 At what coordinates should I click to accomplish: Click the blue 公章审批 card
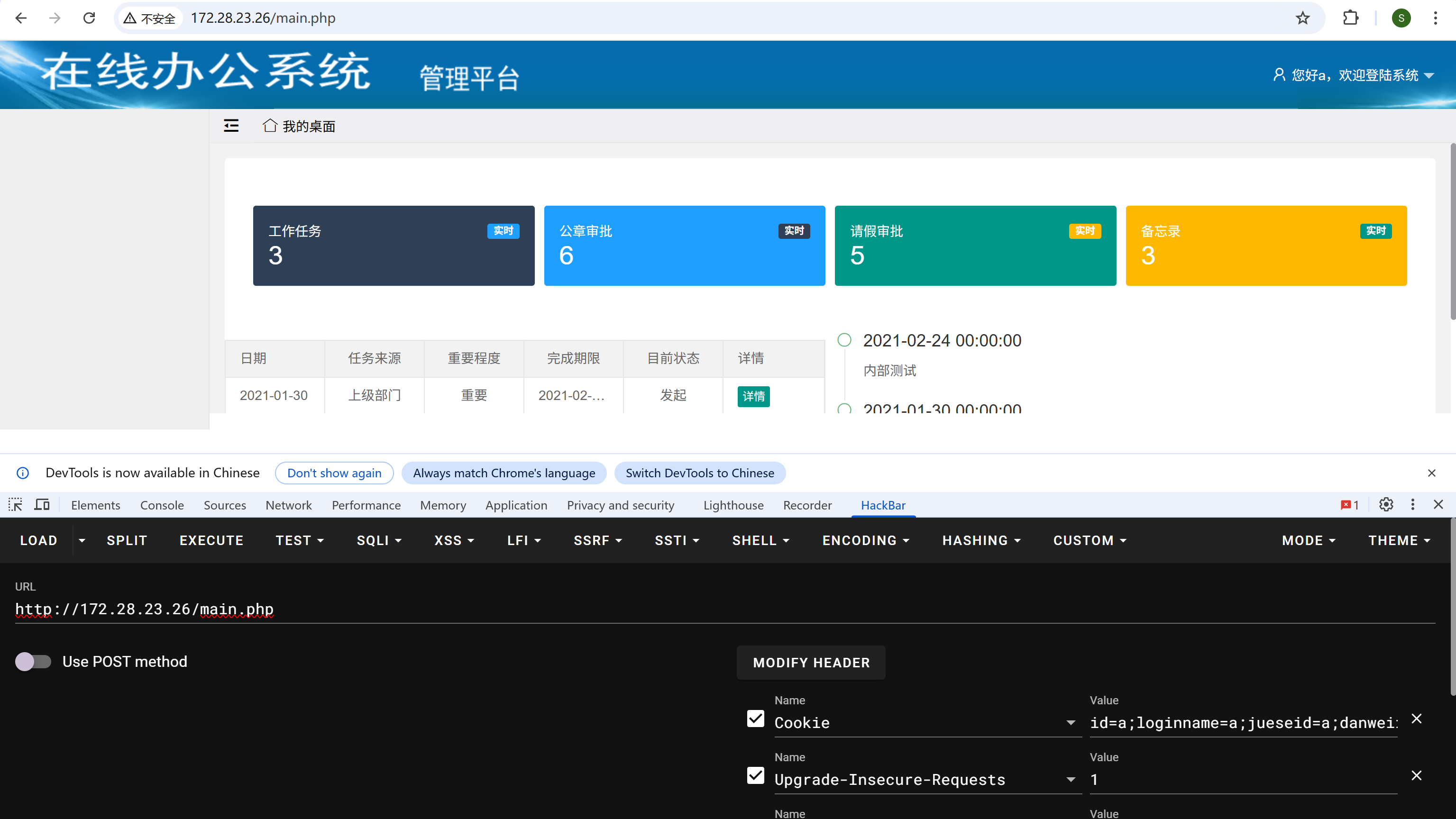click(x=684, y=246)
